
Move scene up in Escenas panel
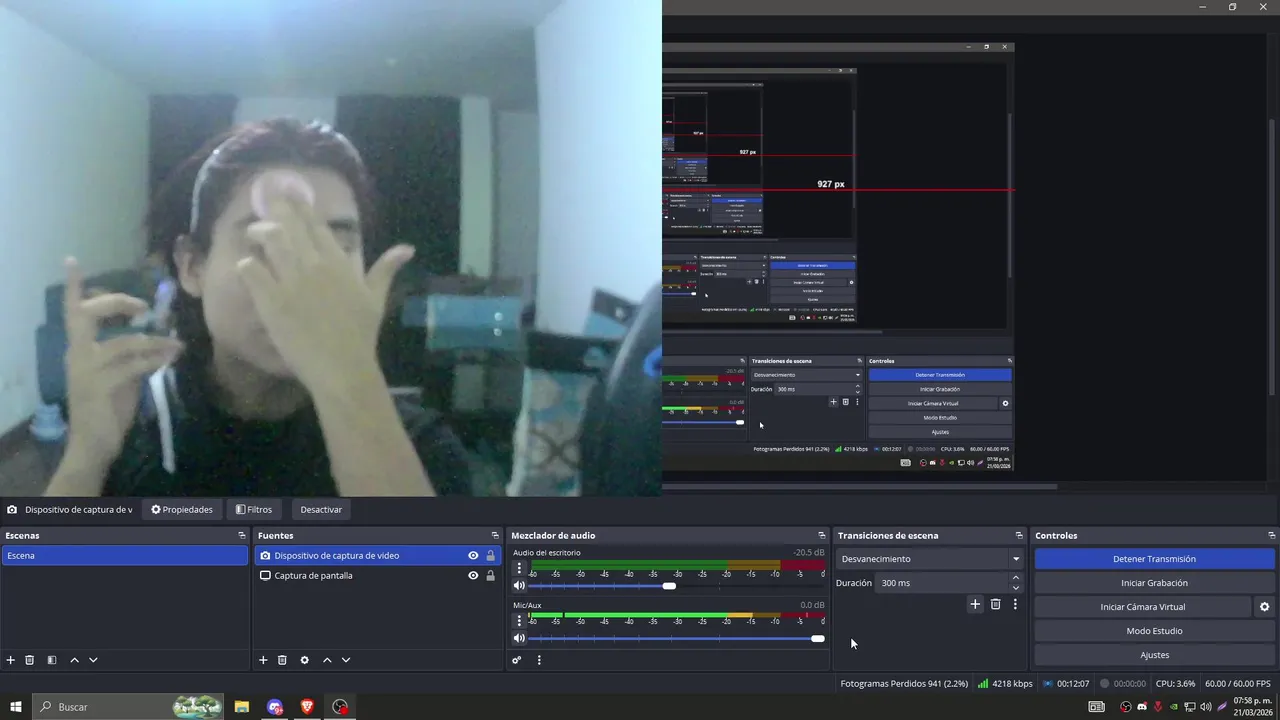pyautogui.click(x=74, y=660)
